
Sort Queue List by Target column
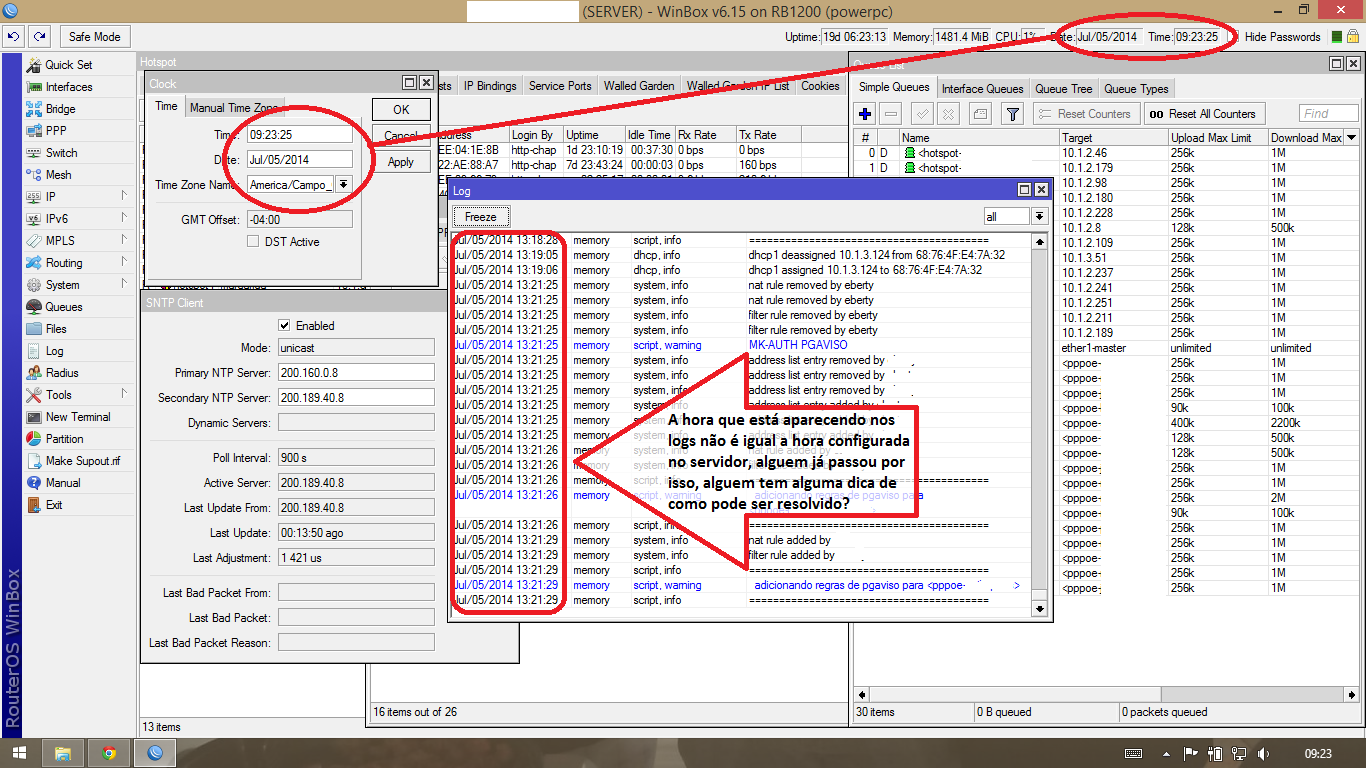(1113, 138)
